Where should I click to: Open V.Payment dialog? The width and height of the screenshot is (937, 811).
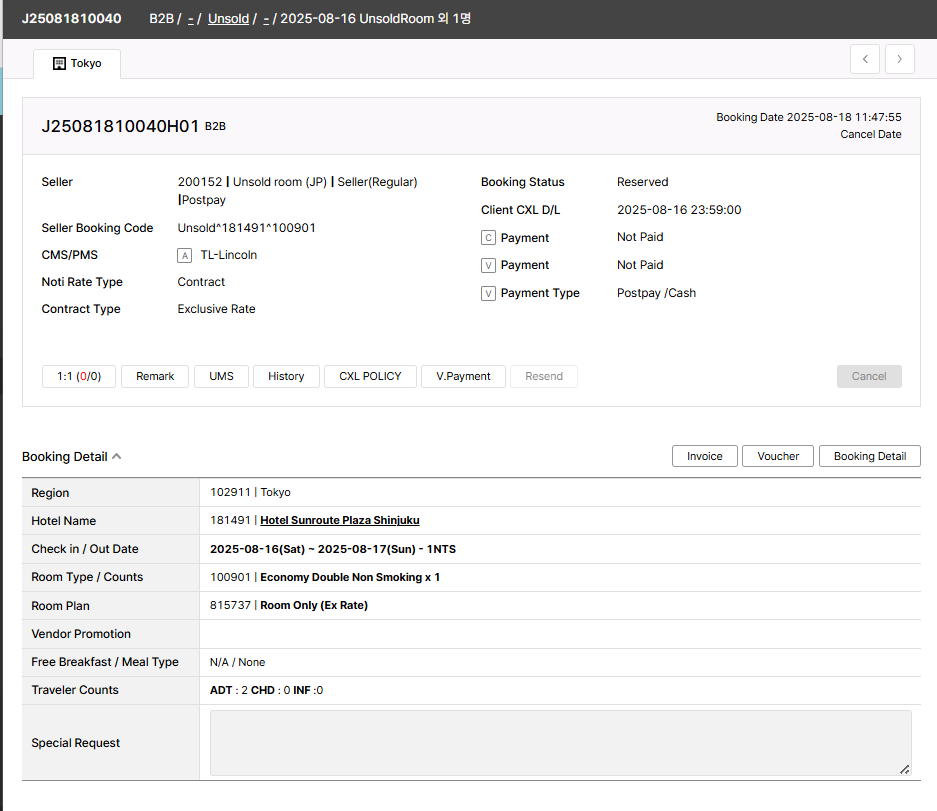[463, 376]
